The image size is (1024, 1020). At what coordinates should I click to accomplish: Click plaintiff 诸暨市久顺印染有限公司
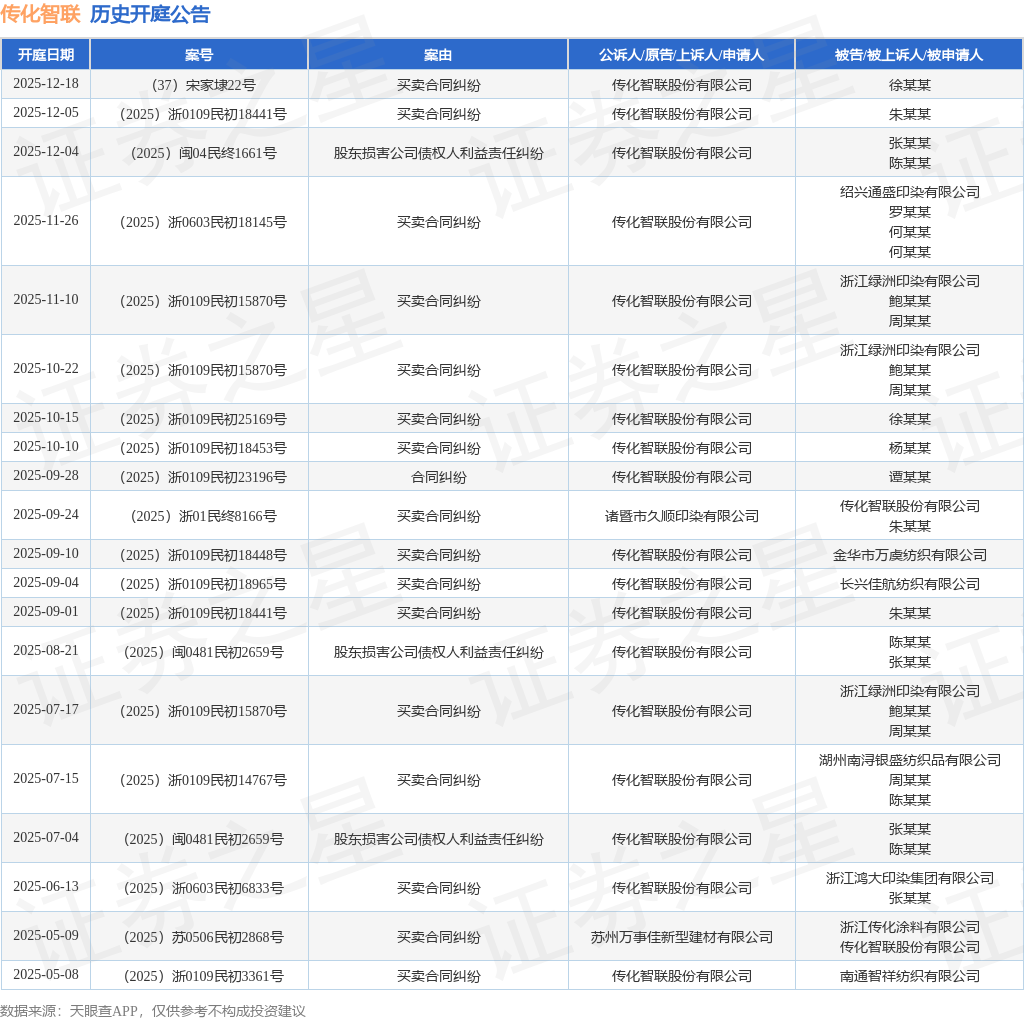click(682, 517)
